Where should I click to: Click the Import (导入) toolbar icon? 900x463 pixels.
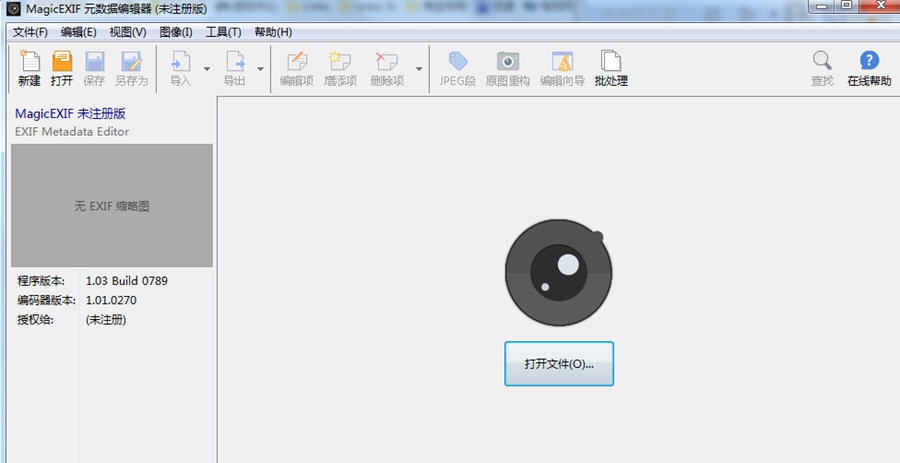[x=180, y=61]
